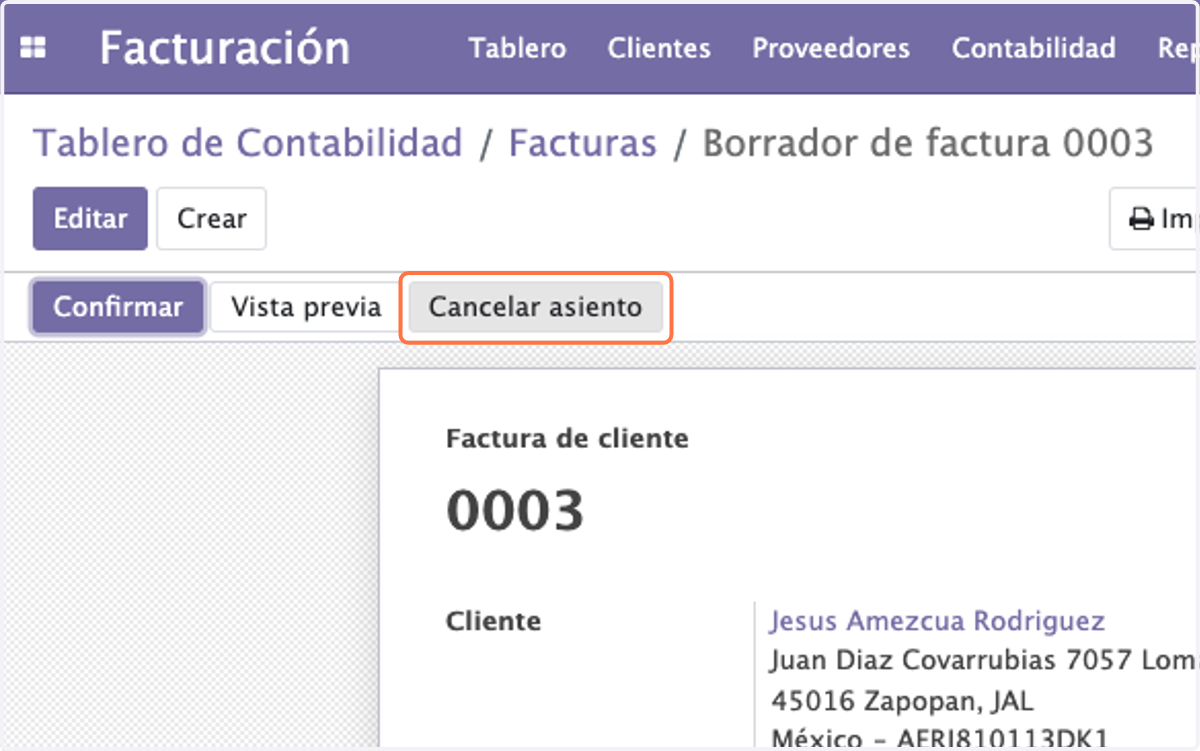The height and width of the screenshot is (751, 1200).
Task: Click the Editar button
Action: [91, 218]
